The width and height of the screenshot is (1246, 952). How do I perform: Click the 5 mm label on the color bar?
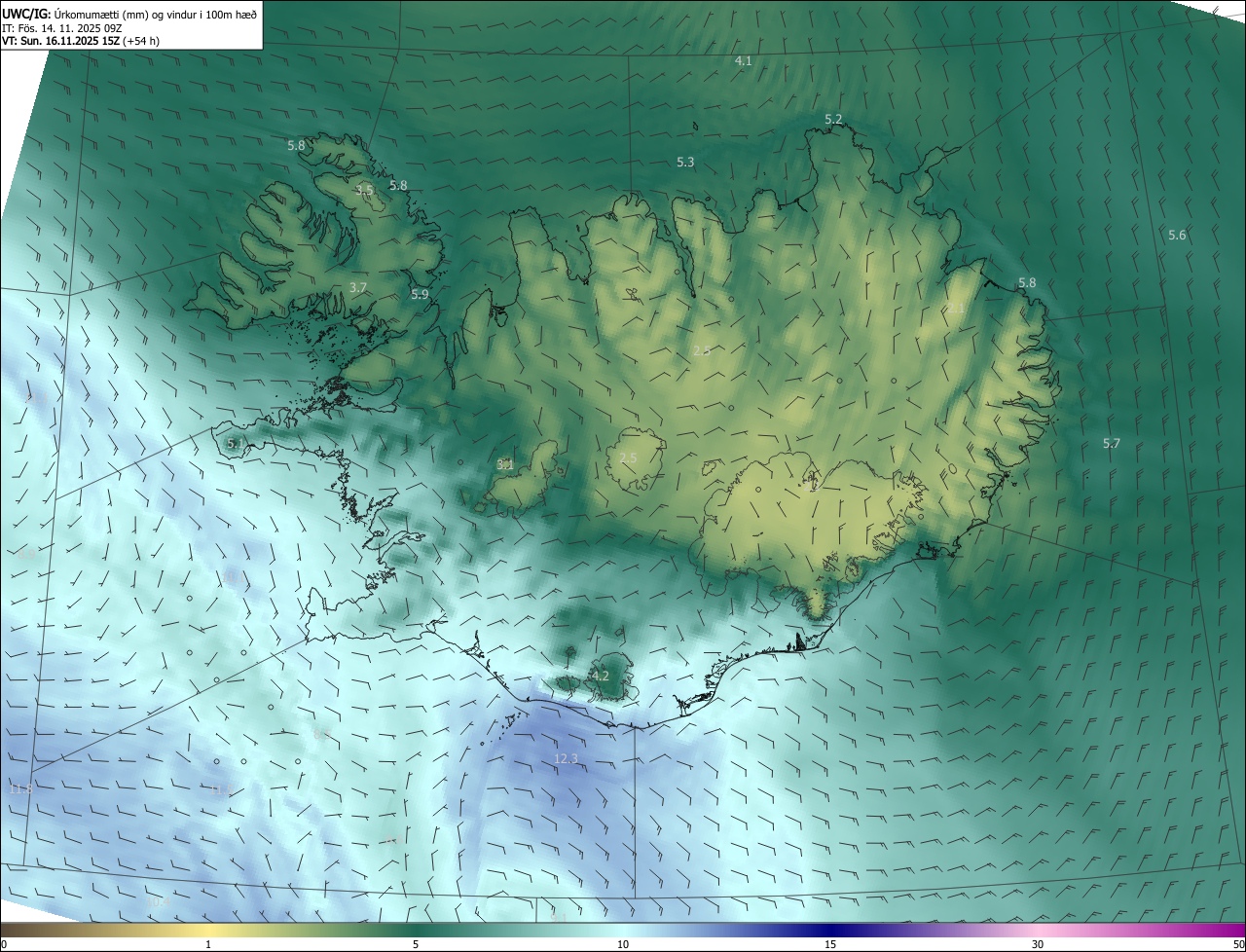tap(416, 944)
